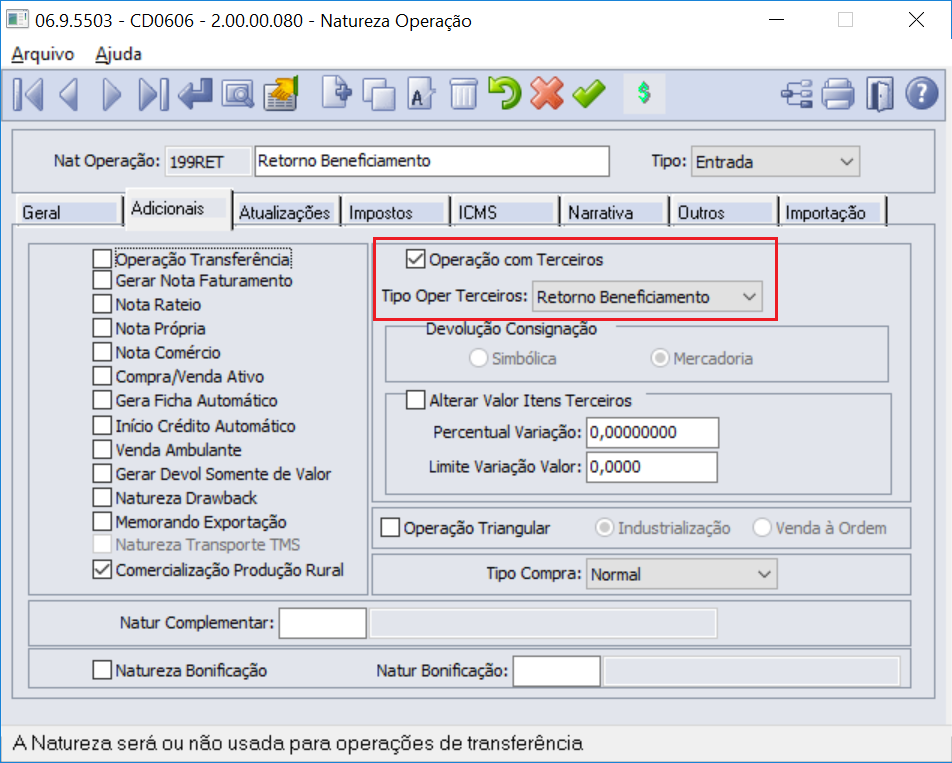Select the Venda à Ordem radio option

[x=762, y=527]
